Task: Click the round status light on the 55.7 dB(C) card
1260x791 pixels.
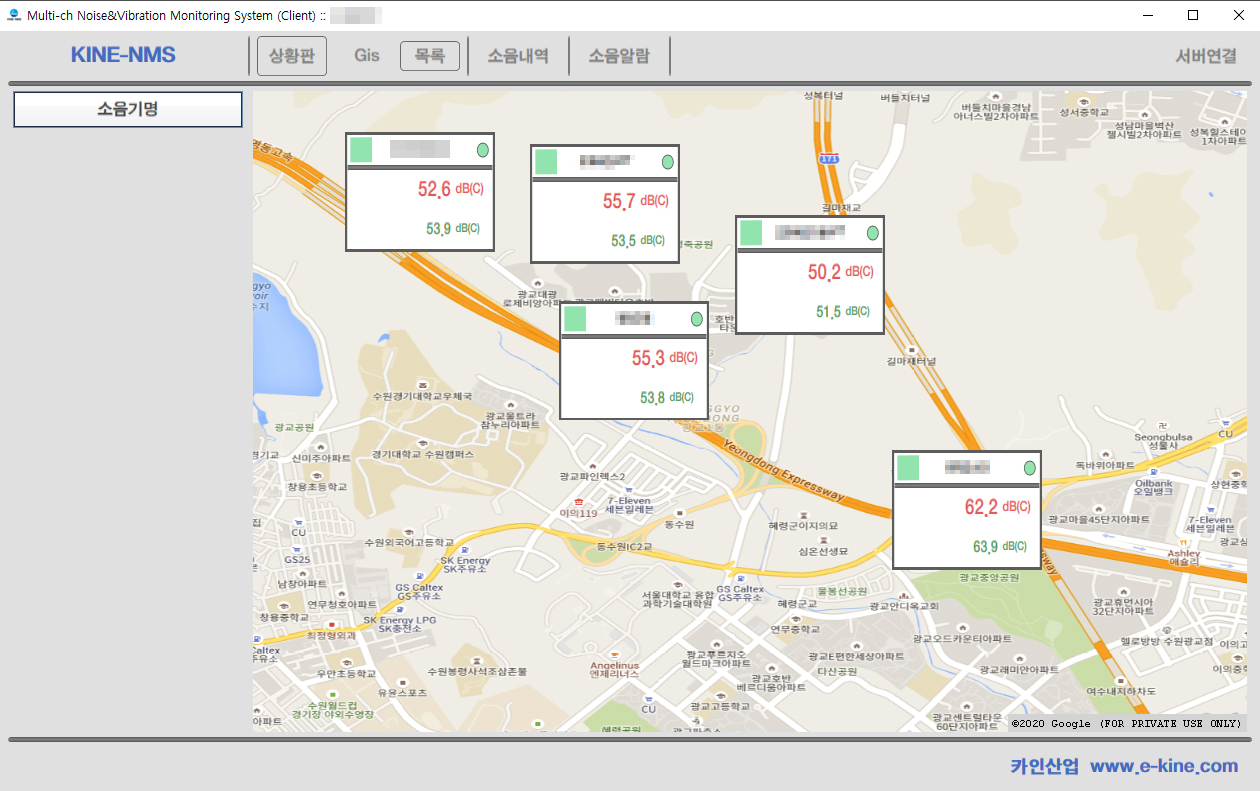Action: click(668, 162)
